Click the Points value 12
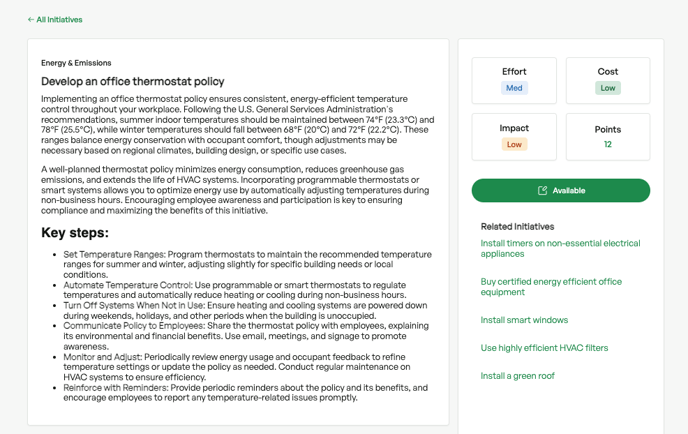The height and width of the screenshot is (434, 688). pos(607,144)
